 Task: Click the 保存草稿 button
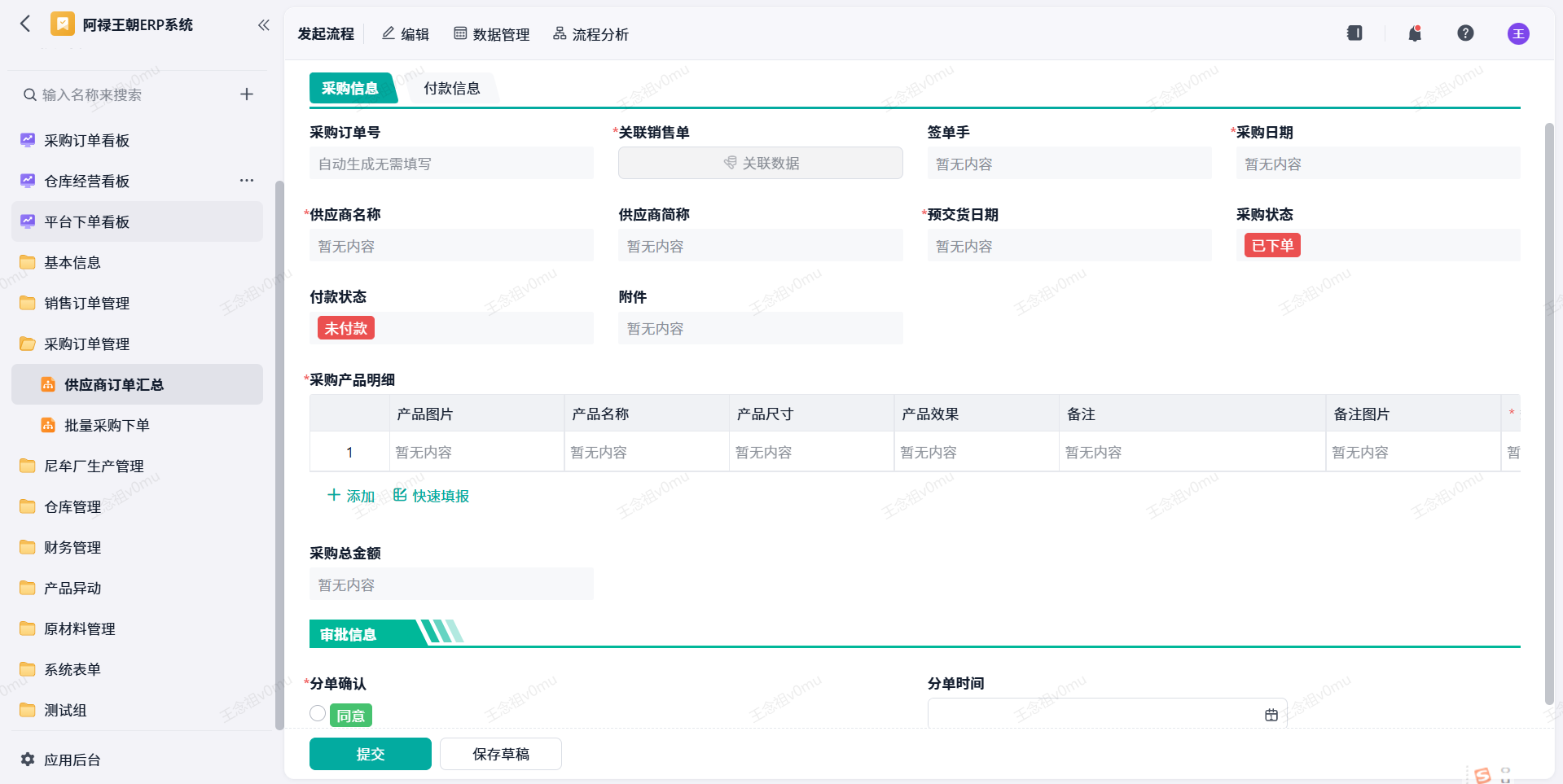(x=501, y=754)
